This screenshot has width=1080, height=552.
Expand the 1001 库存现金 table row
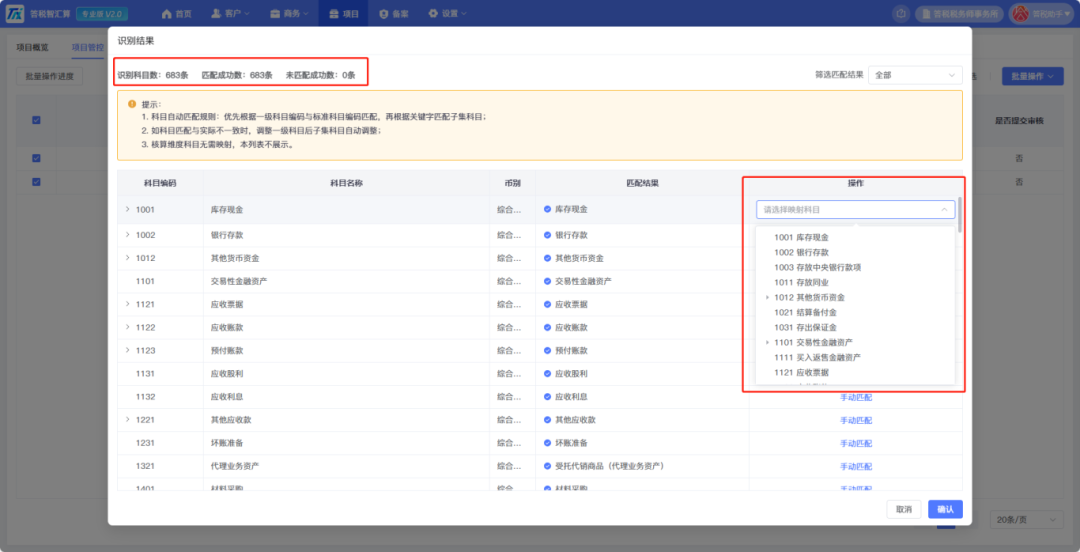pyautogui.click(x=127, y=209)
